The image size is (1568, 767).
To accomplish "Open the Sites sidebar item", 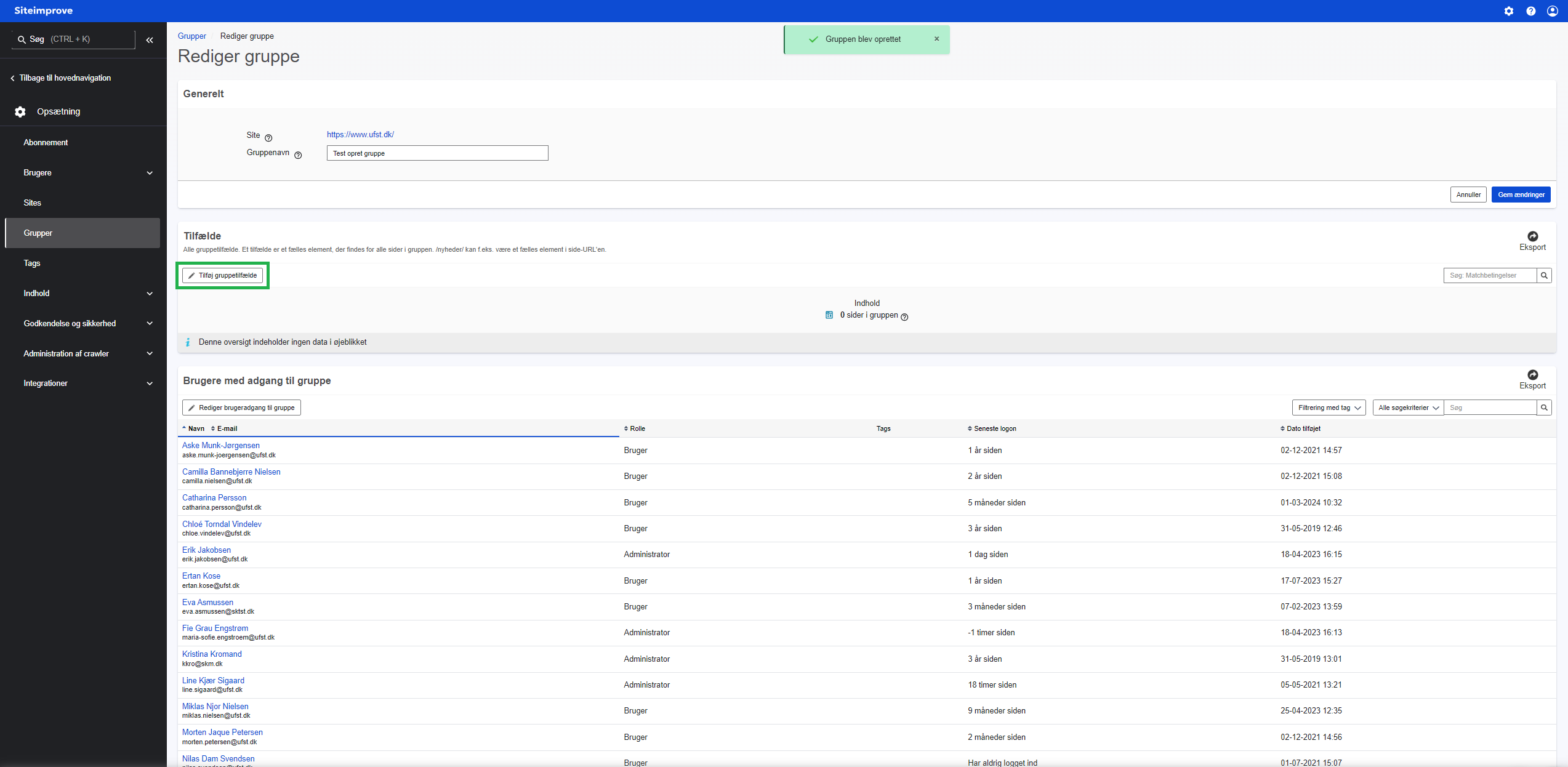I will click(33, 203).
